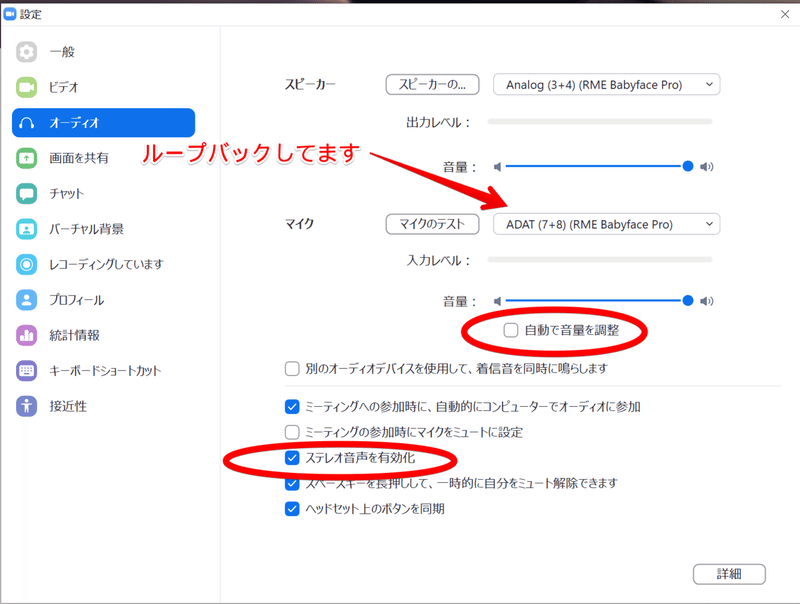Screen dimensions: 800x604
Task: Open the speaker device dropdown
Action: pyautogui.click(x=606, y=85)
